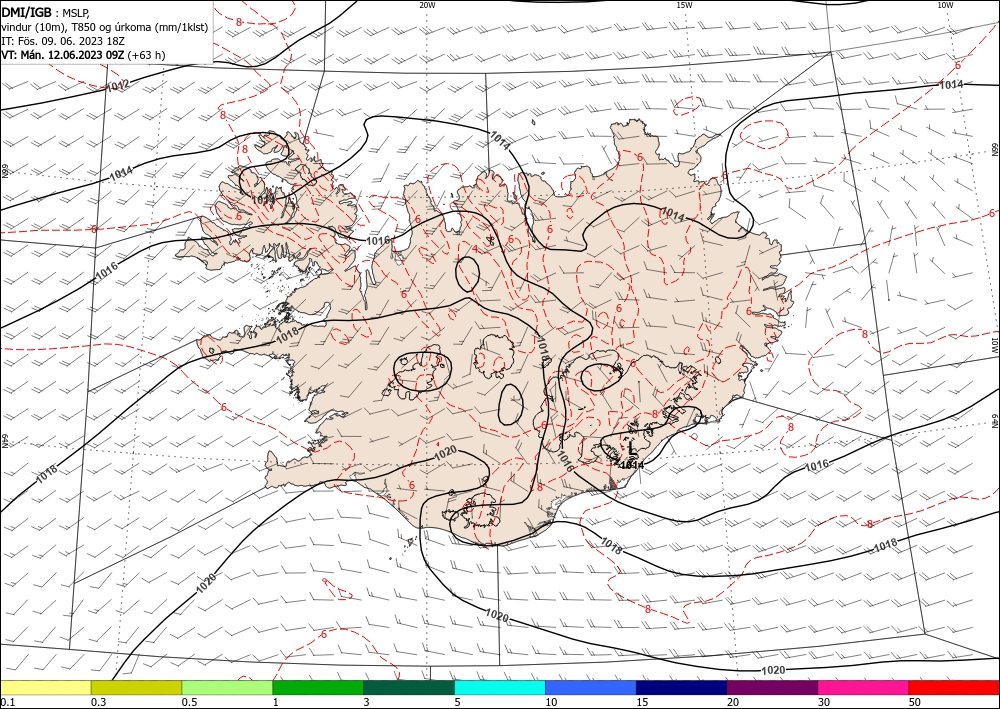This screenshot has width=1000, height=709.
Task: Click the 'VT: Mán. 12.06.2023 09Z' valid time
Action: (62, 55)
